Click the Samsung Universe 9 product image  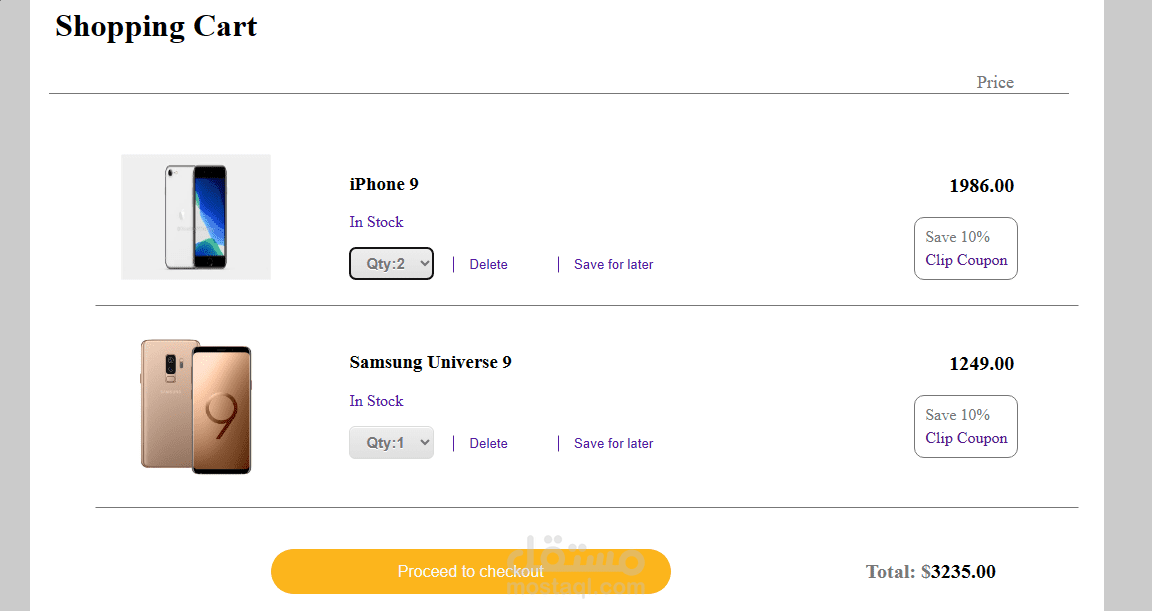coord(196,407)
